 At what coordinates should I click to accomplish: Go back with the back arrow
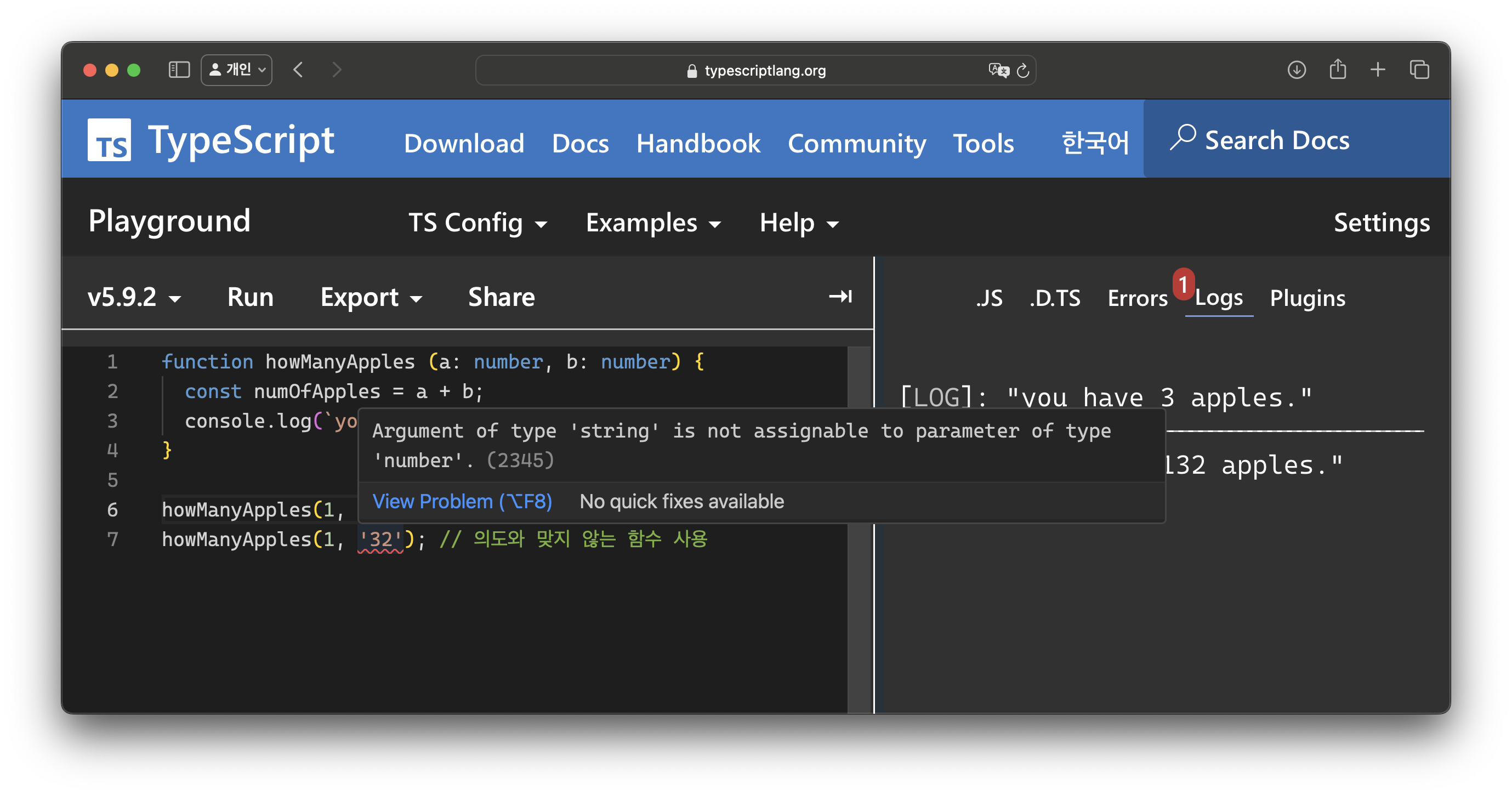tap(298, 70)
